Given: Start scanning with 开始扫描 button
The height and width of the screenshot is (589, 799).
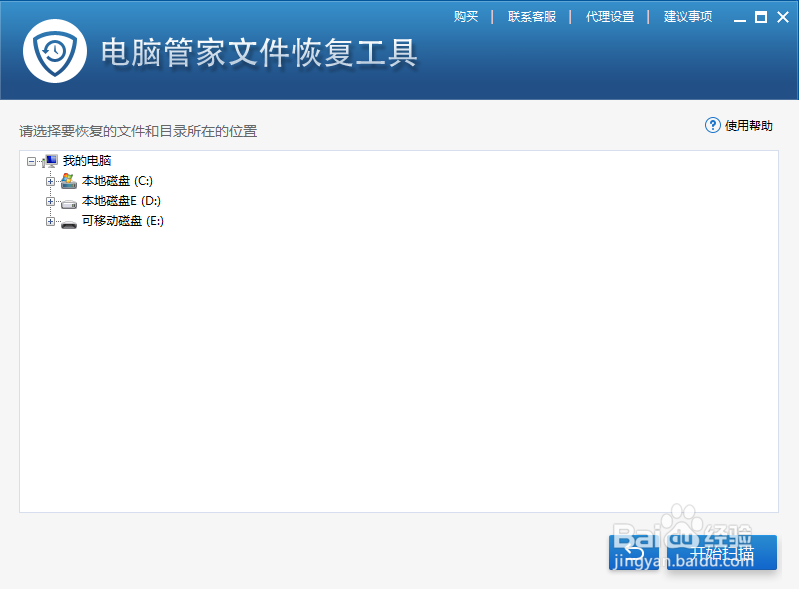Looking at the screenshot, I should tap(722, 552).
